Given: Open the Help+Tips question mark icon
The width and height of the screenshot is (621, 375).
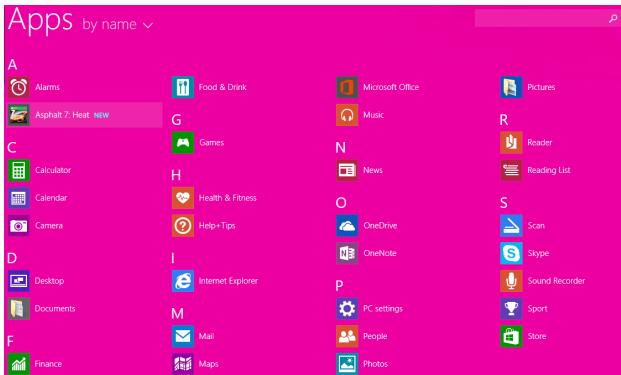Looking at the screenshot, I should click(x=183, y=226).
